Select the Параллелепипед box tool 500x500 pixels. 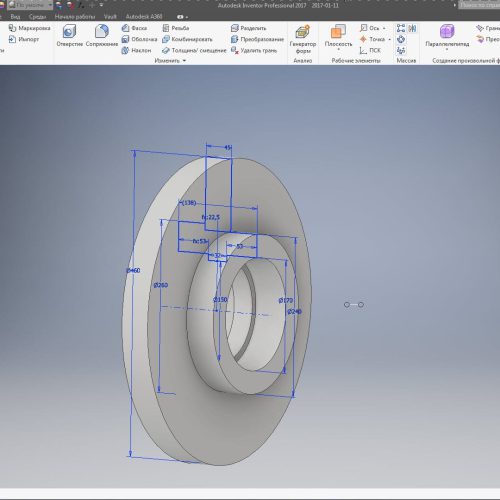[447, 35]
